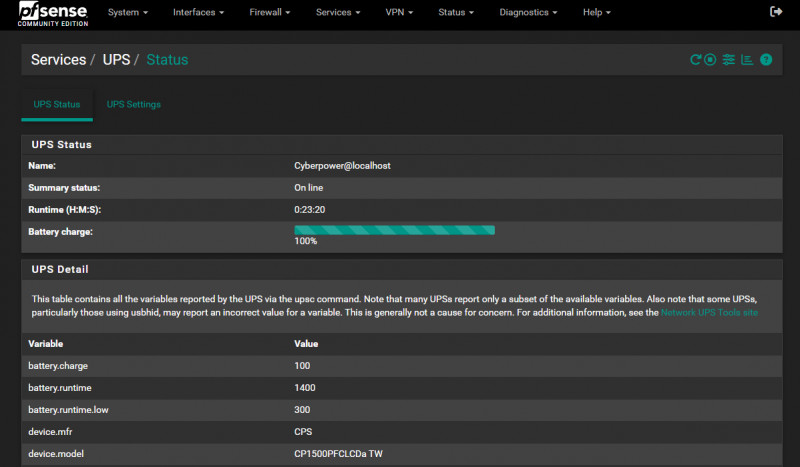Open the Help menu
This screenshot has width=800, height=467.
596,13
